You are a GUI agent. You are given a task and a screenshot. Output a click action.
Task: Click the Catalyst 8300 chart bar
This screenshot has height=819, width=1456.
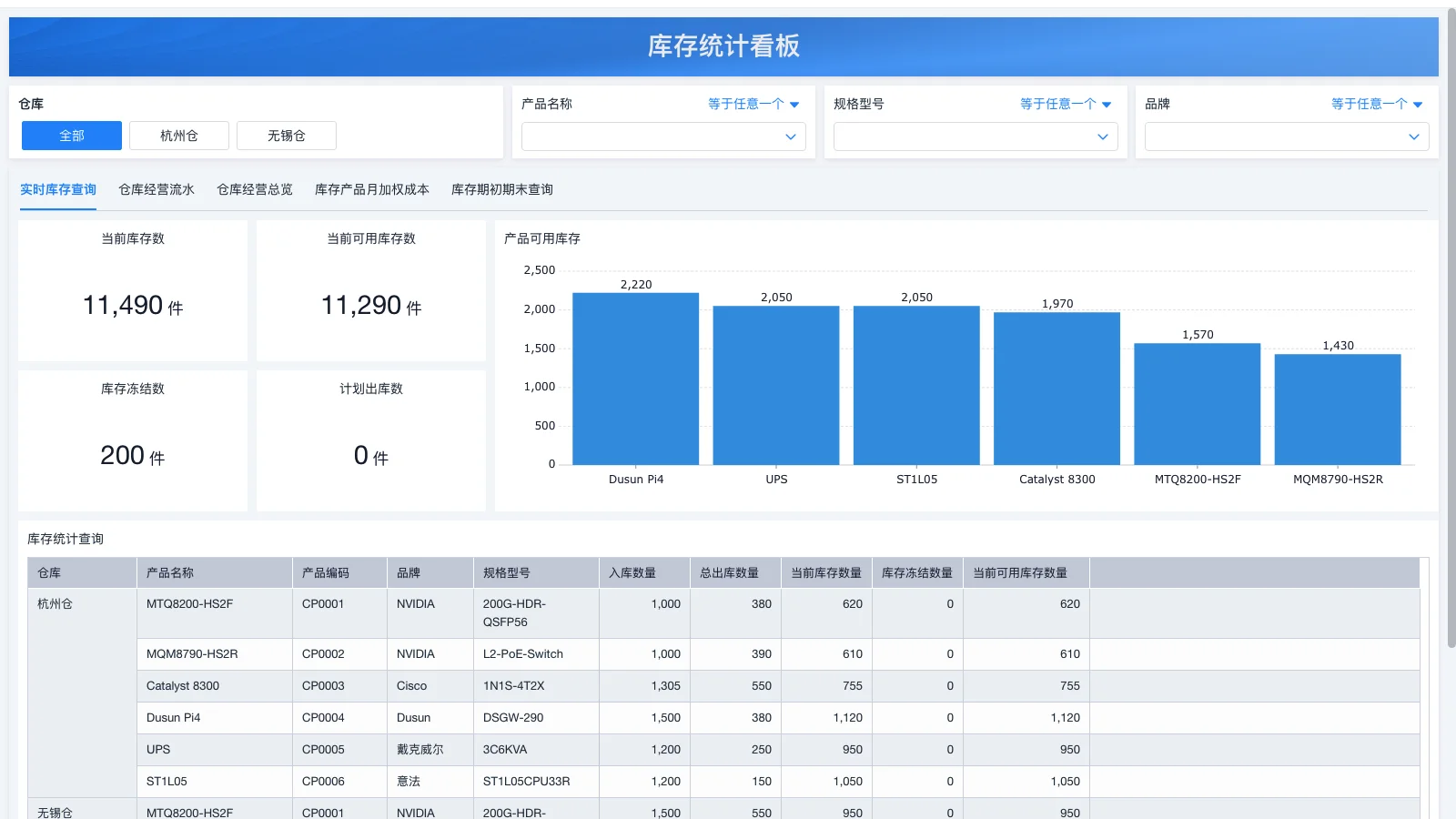(1057, 389)
